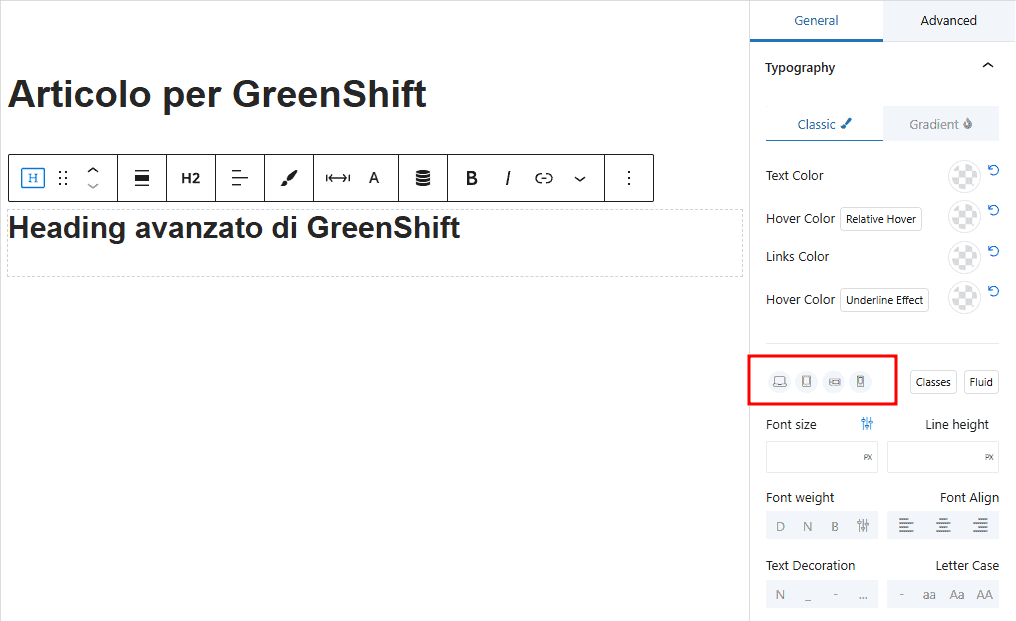Reset the Hover Color beside Underline Effect

993,291
